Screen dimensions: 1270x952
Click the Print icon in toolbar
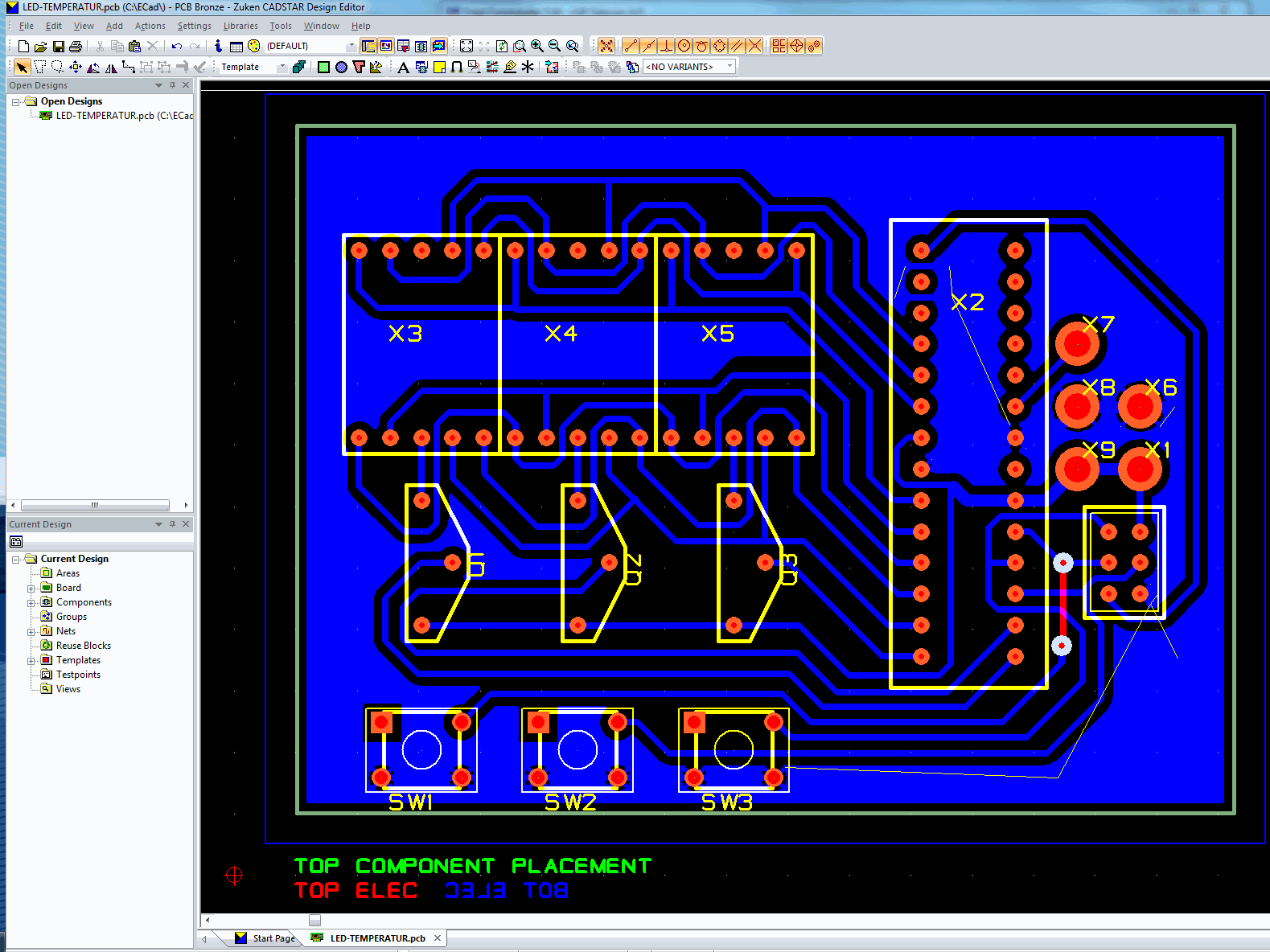(76, 47)
